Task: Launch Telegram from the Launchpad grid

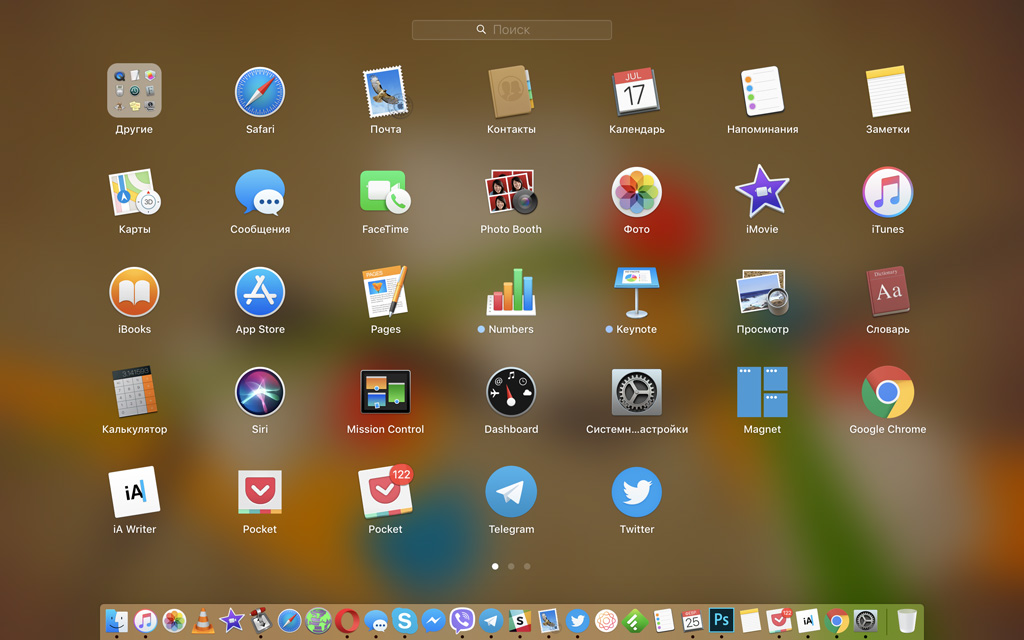Action: pos(511,492)
